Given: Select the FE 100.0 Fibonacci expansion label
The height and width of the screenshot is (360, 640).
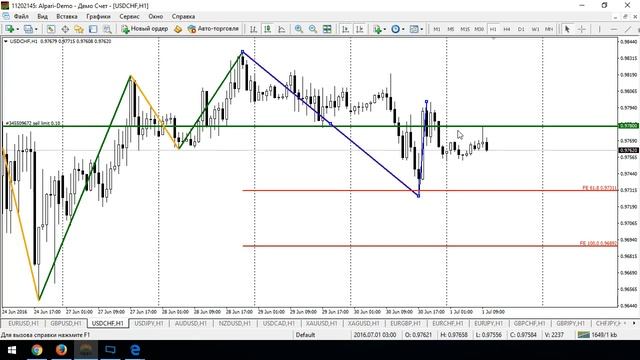Looking at the screenshot, I should tap(598, 243).
